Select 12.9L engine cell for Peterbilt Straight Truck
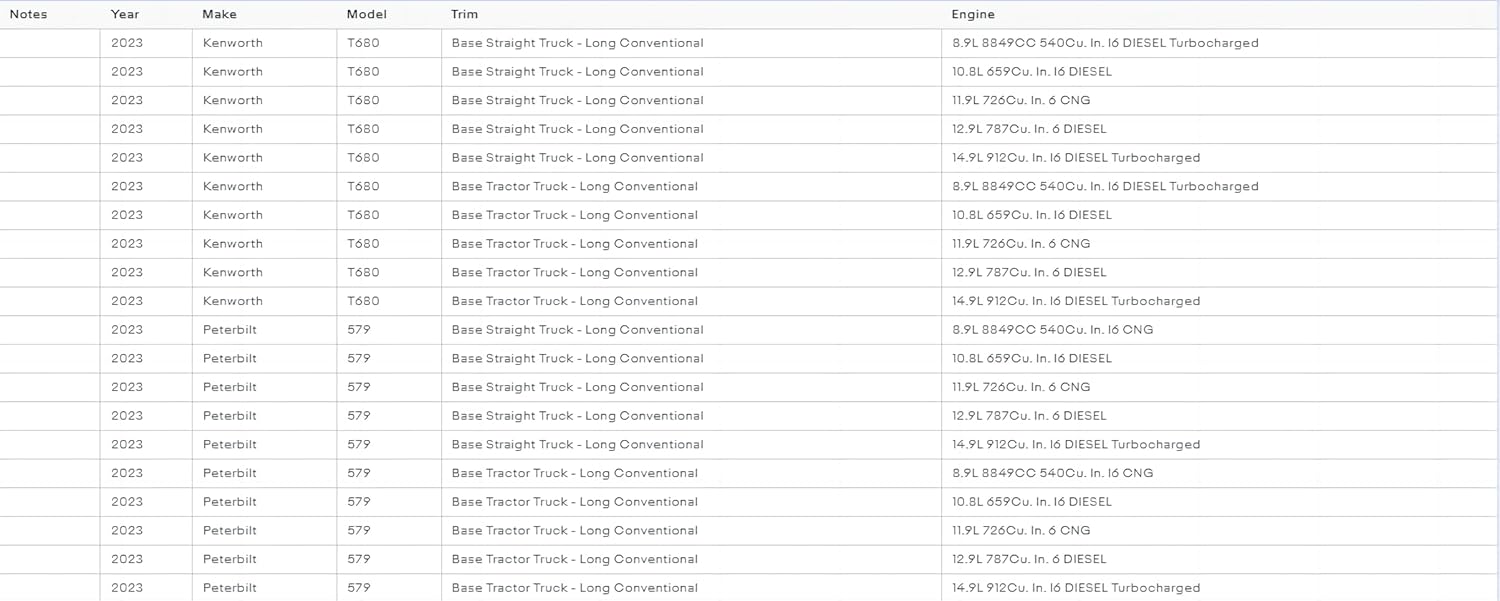This screenshot has height=601, width=1500. pos(1029,416)
